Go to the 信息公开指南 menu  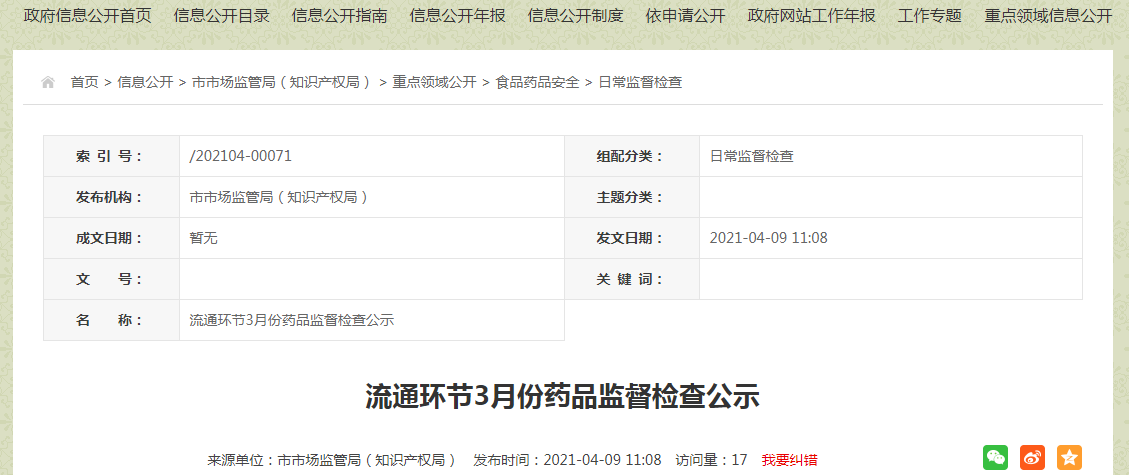pos(340,15)
